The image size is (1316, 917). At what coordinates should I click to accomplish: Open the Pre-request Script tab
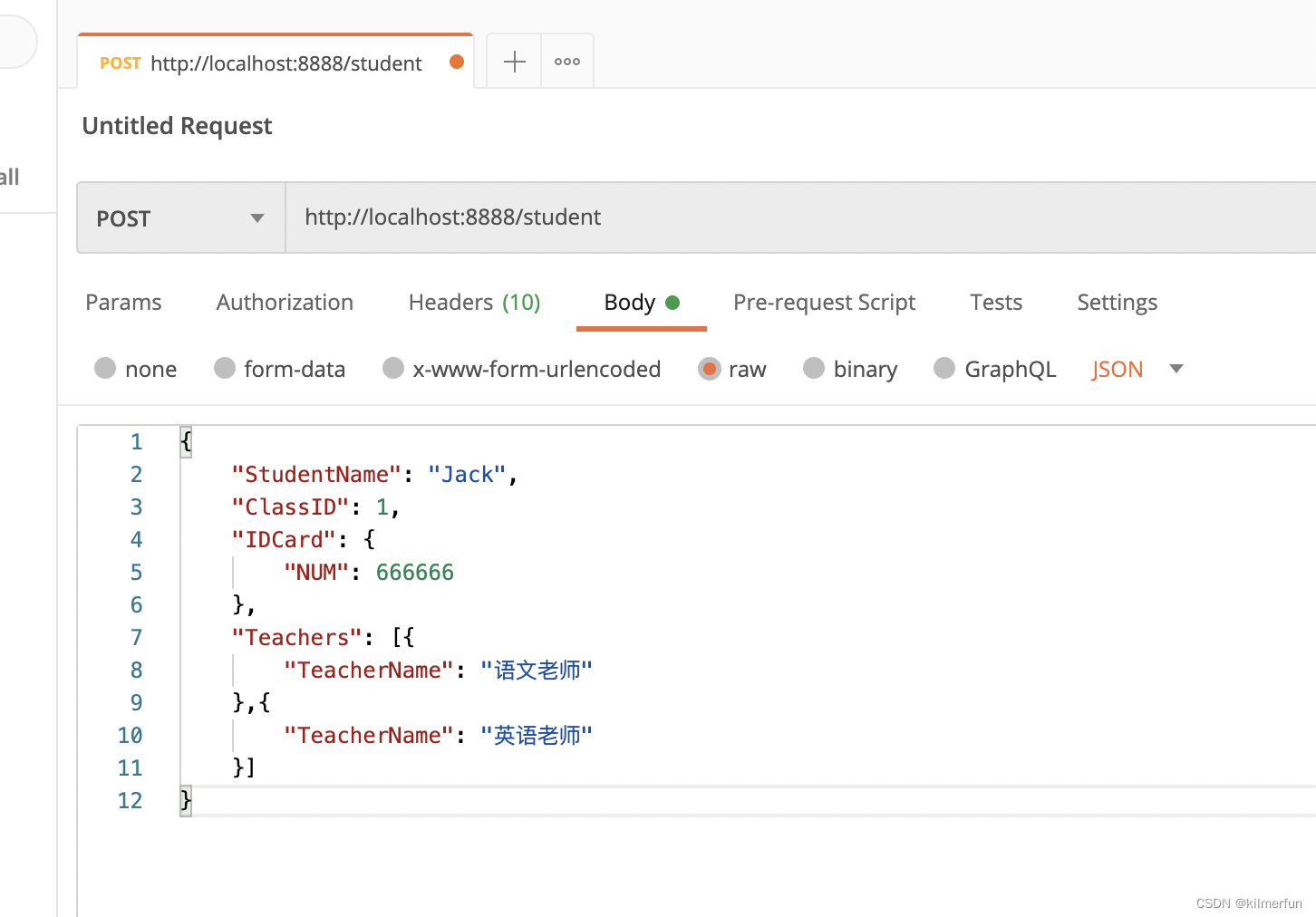point(824,302)
